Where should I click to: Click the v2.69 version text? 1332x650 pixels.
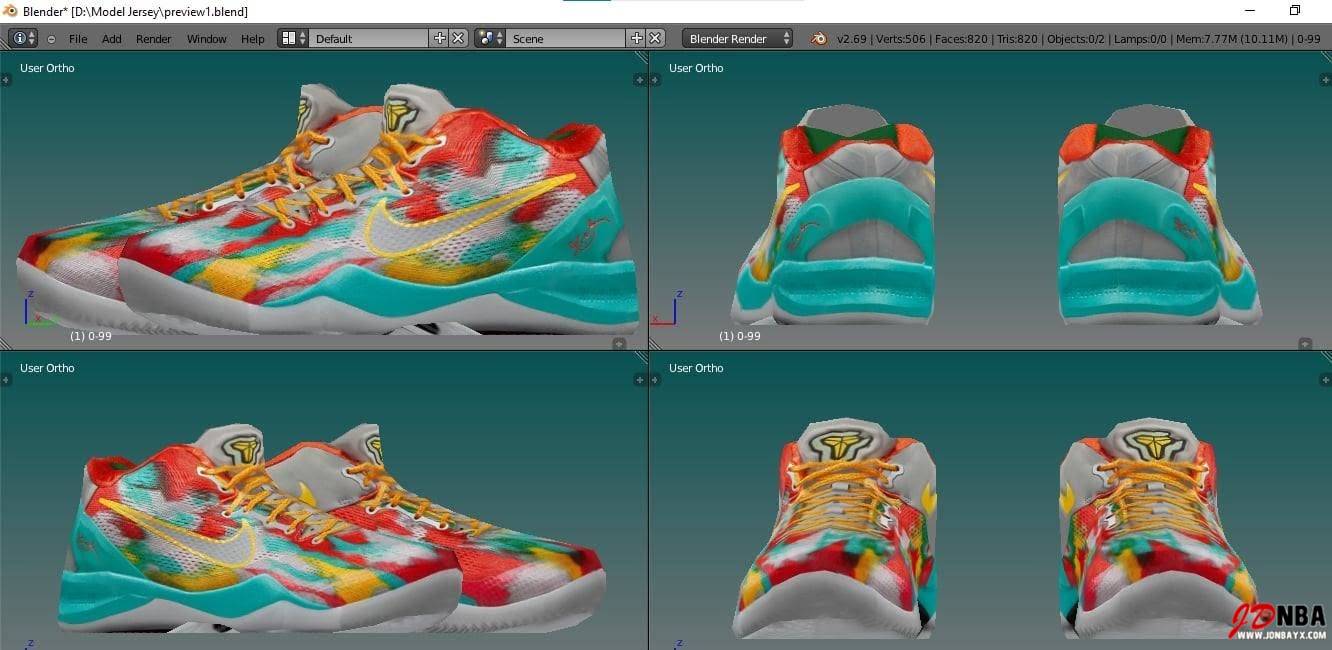point(851,39)
